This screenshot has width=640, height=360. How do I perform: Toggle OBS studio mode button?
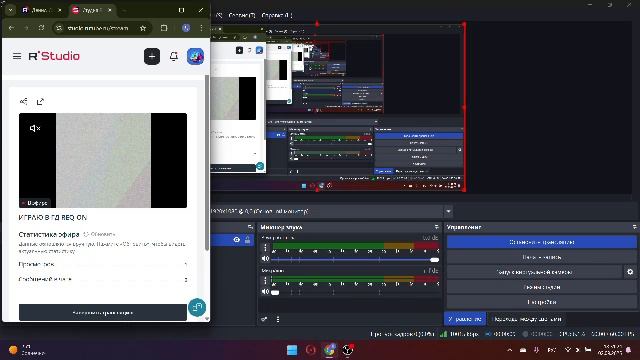point(542,287)
